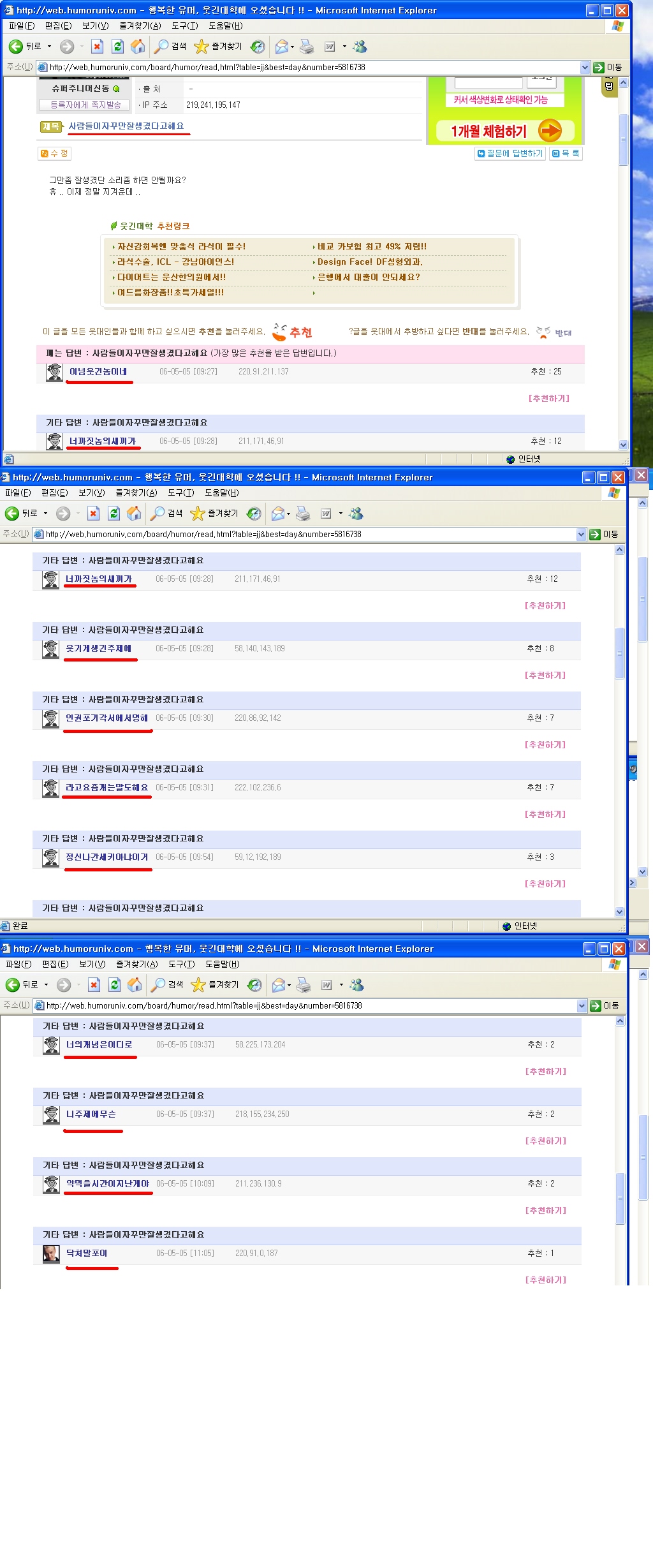Open the 인권포기각서에서명해 reply link

pos(106,718)
